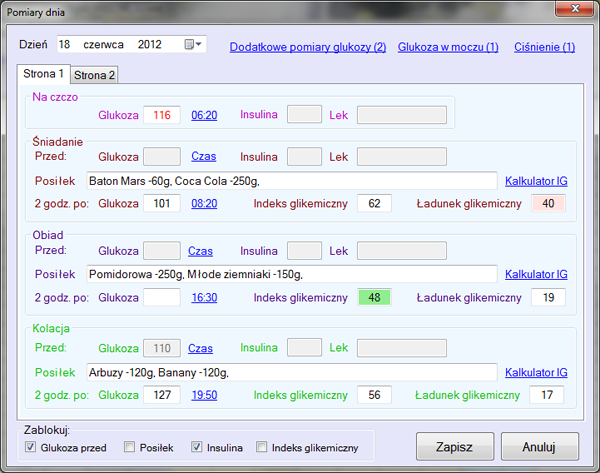Click Kolacja Ładunek glikemiczny field showing 17
The image size is (600, 473).
pos(547,395)
